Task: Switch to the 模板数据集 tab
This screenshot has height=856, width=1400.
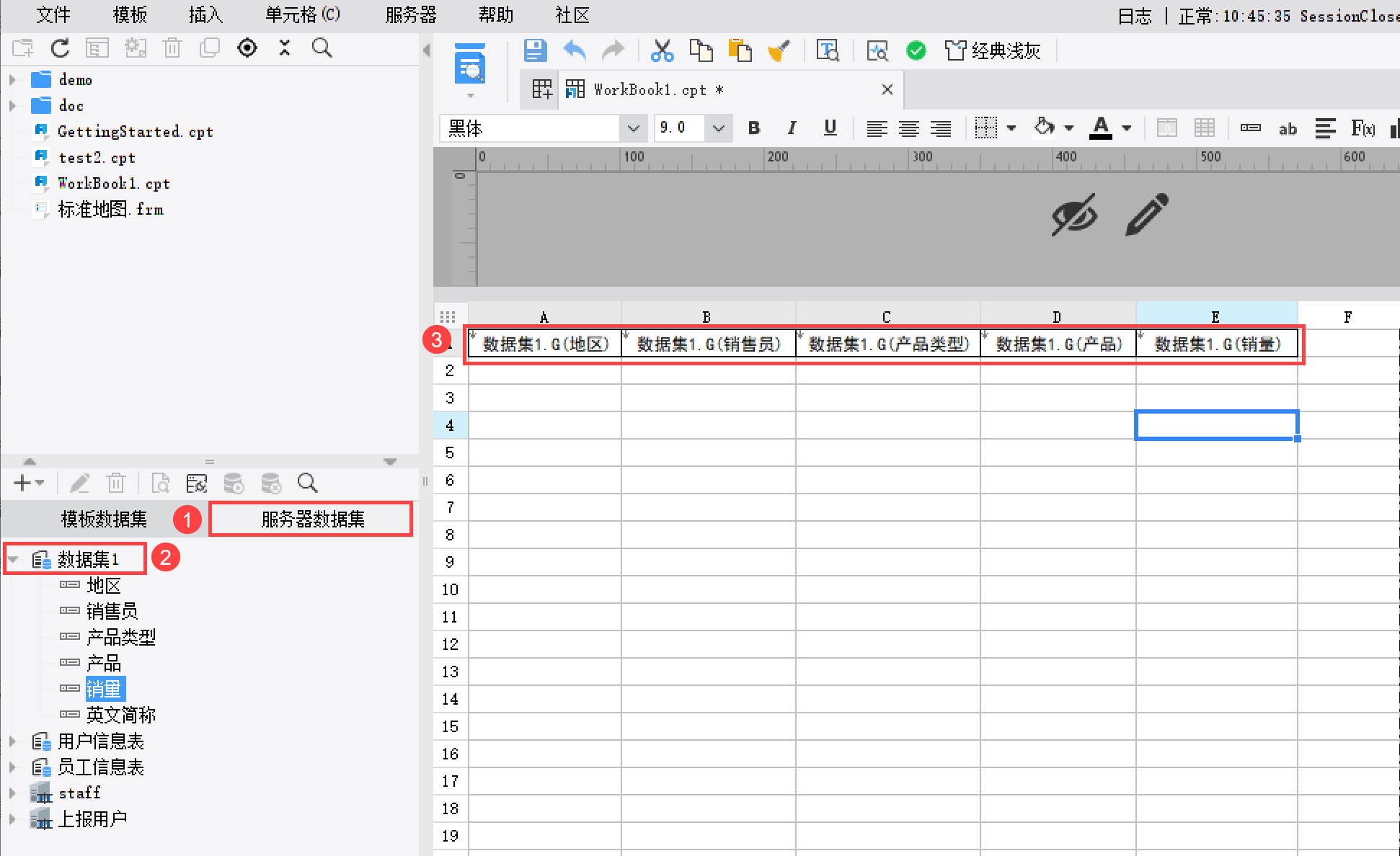Action: [x=104, y=519]
